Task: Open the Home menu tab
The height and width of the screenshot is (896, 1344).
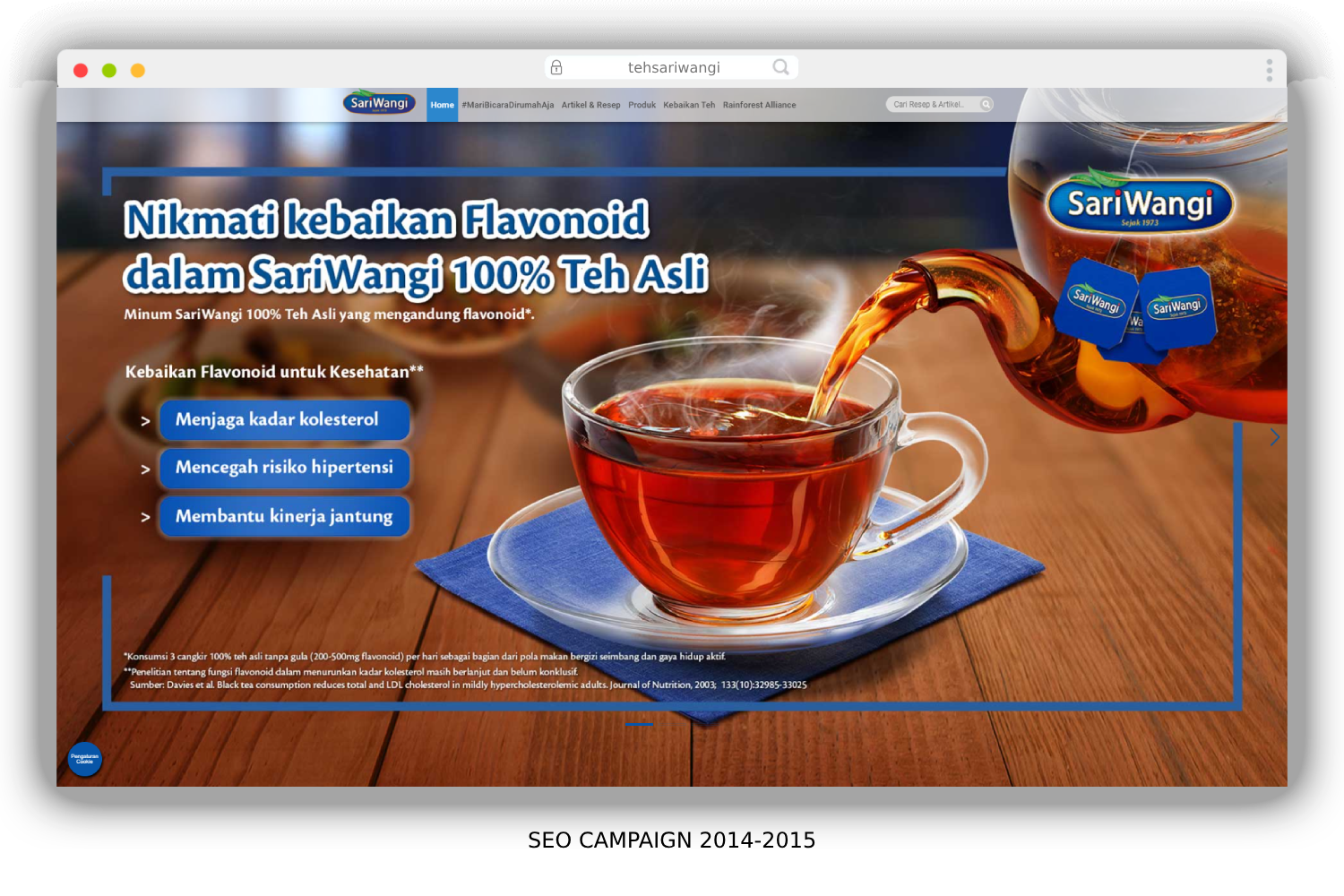Action: 443,105
